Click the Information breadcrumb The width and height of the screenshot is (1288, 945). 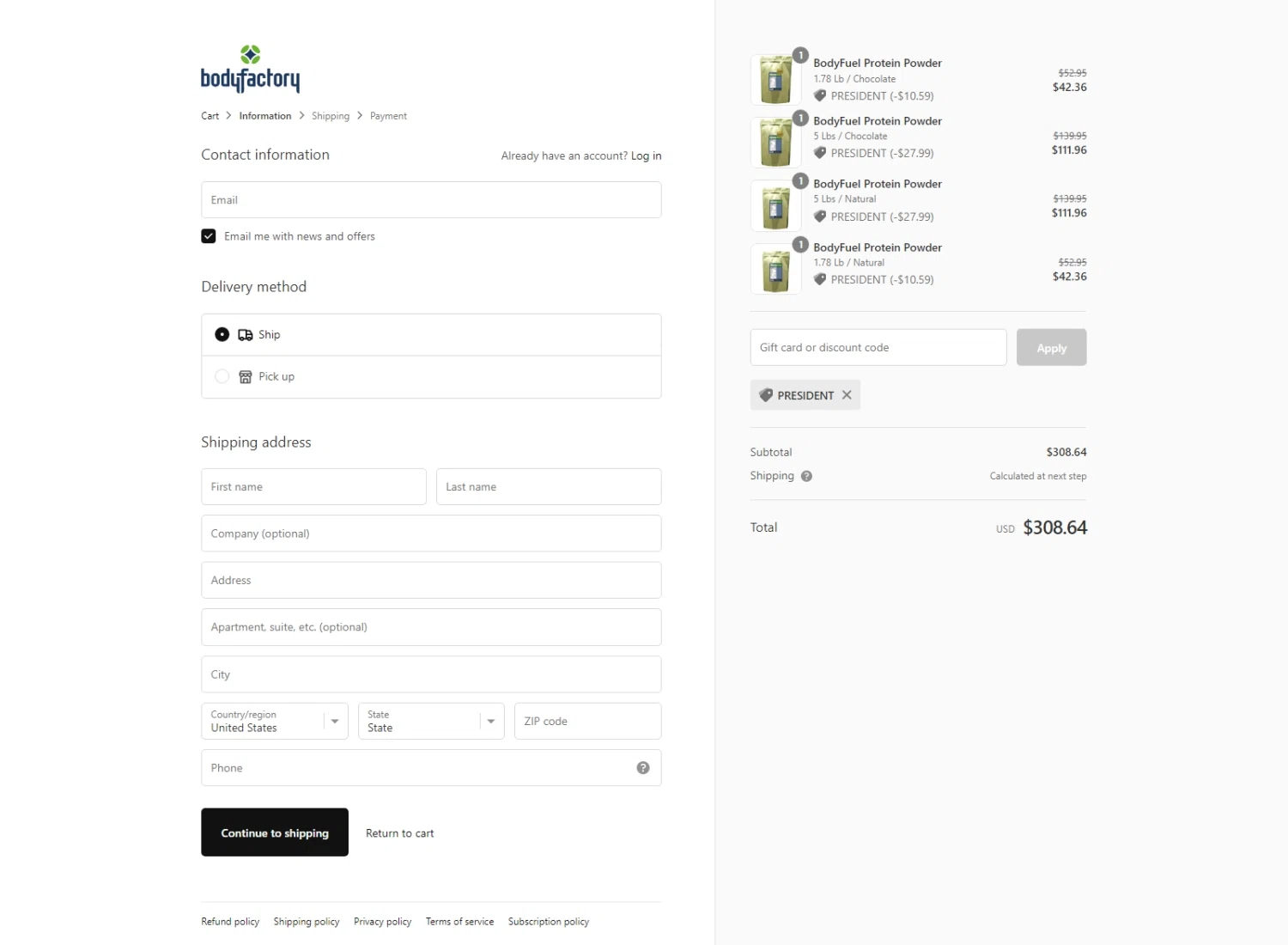pos(265,116)
